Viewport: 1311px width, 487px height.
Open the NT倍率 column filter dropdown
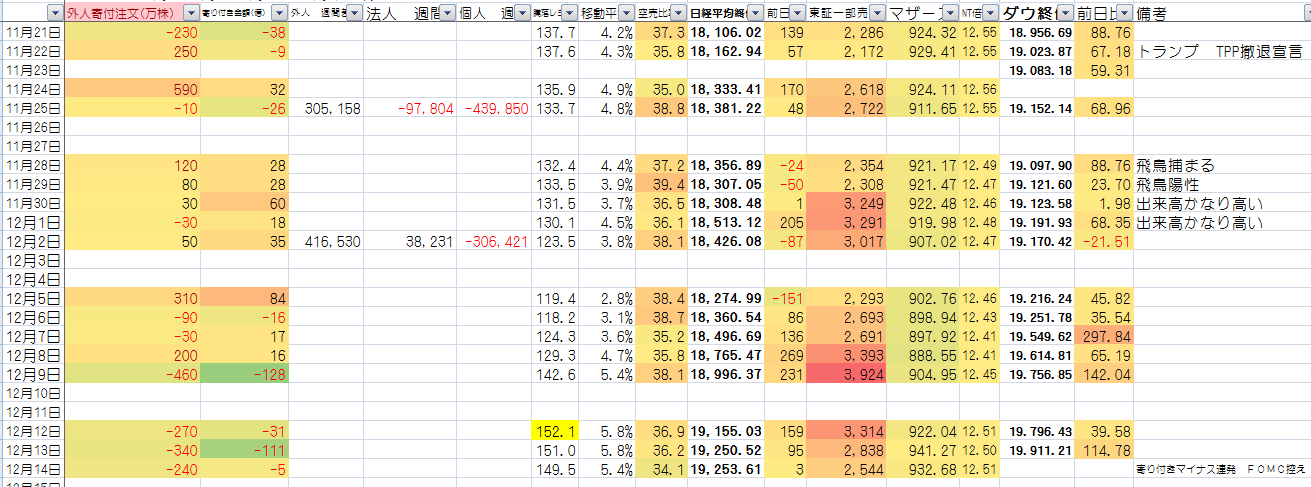tap(992, 14)
